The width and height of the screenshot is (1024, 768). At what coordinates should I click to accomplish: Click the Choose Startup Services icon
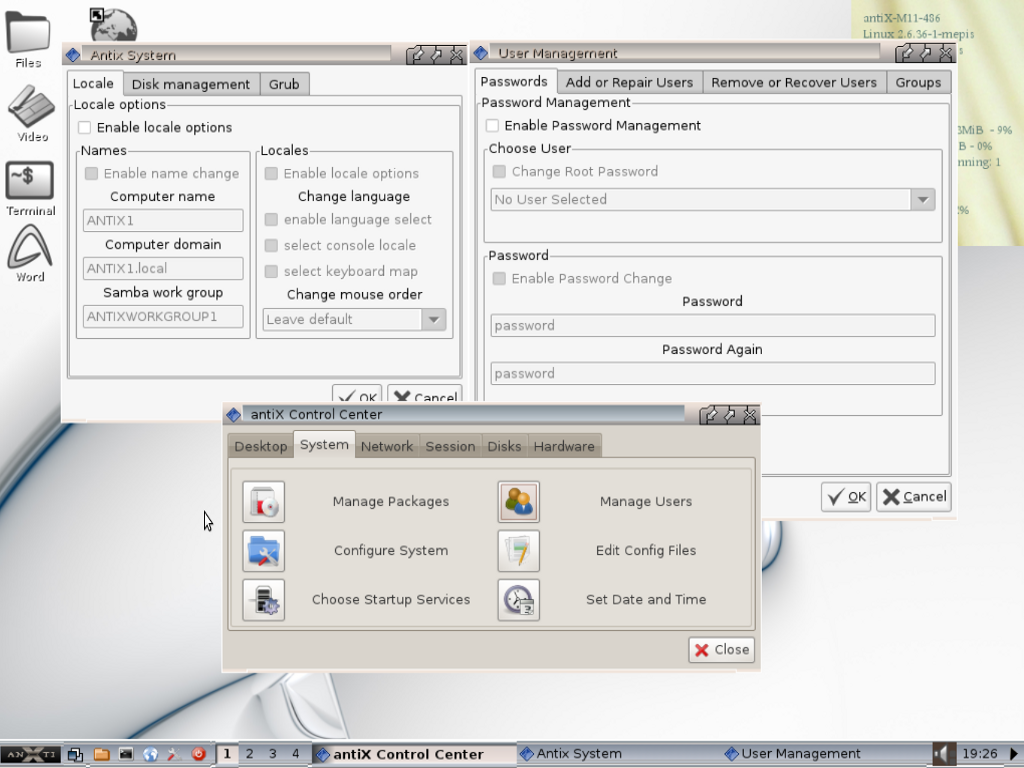click(x=263, y=600)
